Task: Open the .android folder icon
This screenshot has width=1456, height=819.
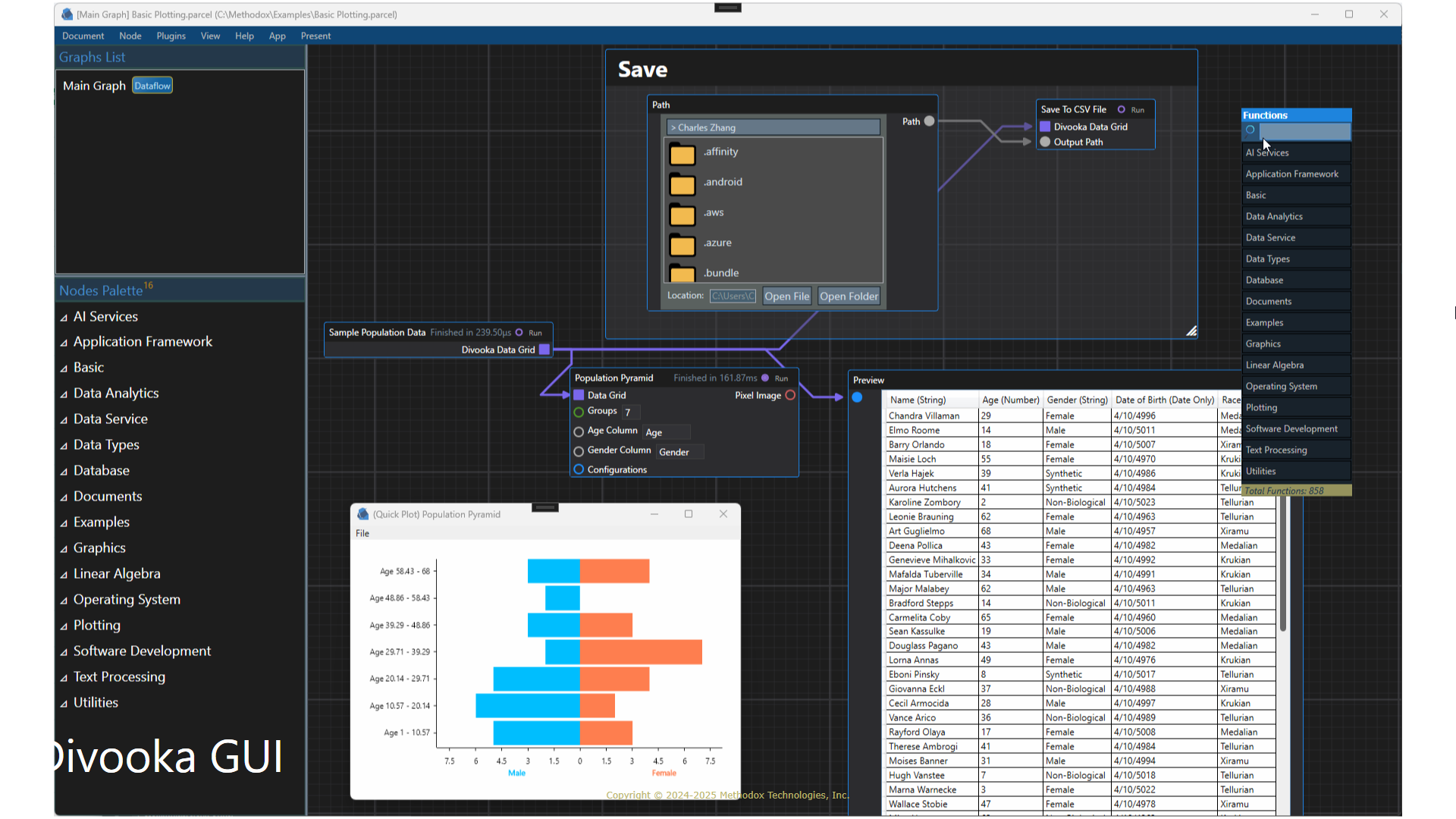Action: click(682, 184)
